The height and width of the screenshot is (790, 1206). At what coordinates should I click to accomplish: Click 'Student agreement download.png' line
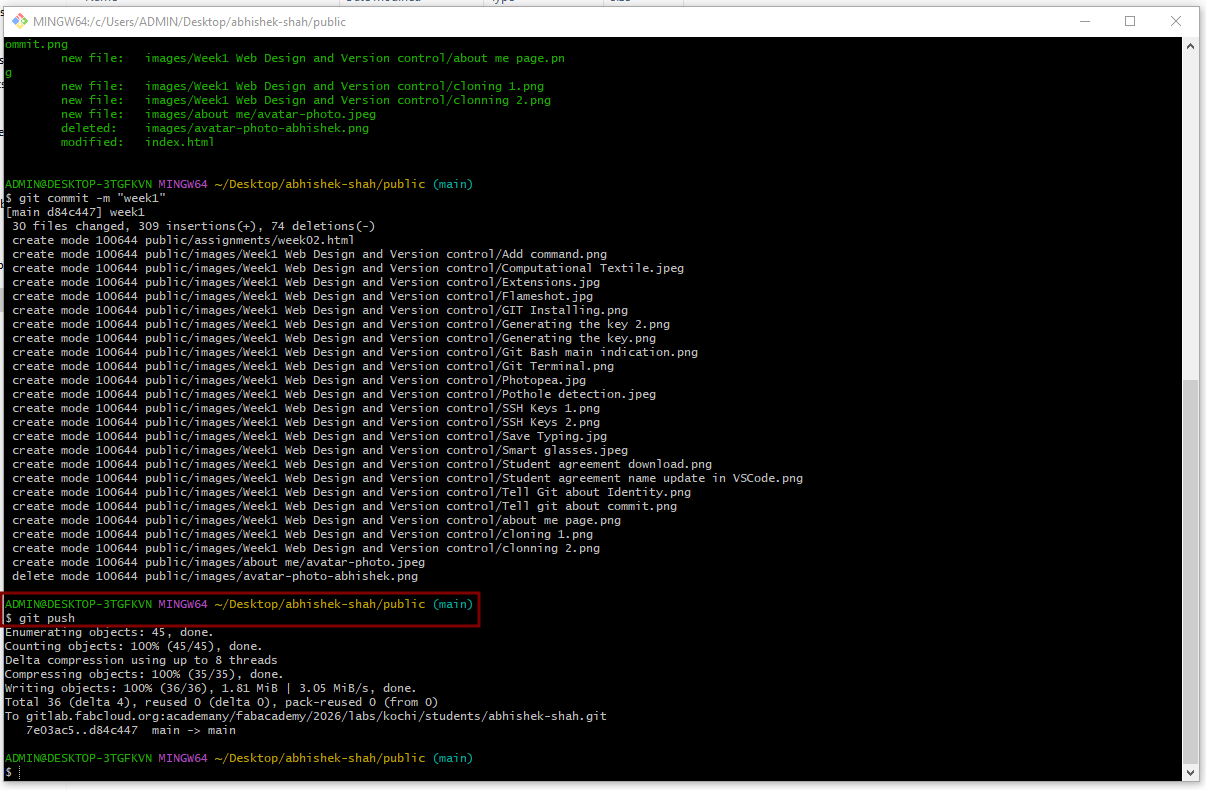pos(362,464)
